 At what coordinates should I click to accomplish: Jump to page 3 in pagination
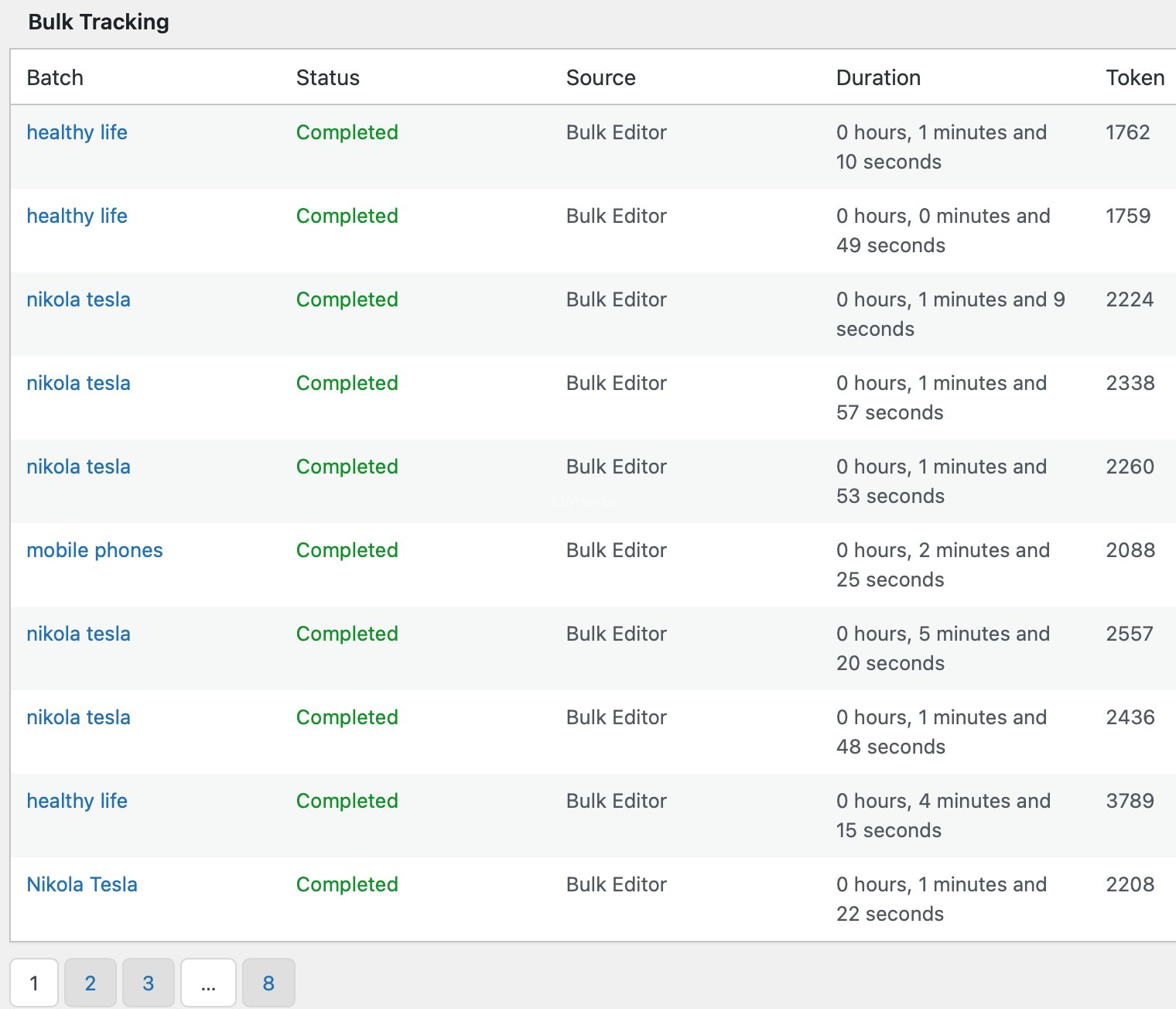click(149, 983)
